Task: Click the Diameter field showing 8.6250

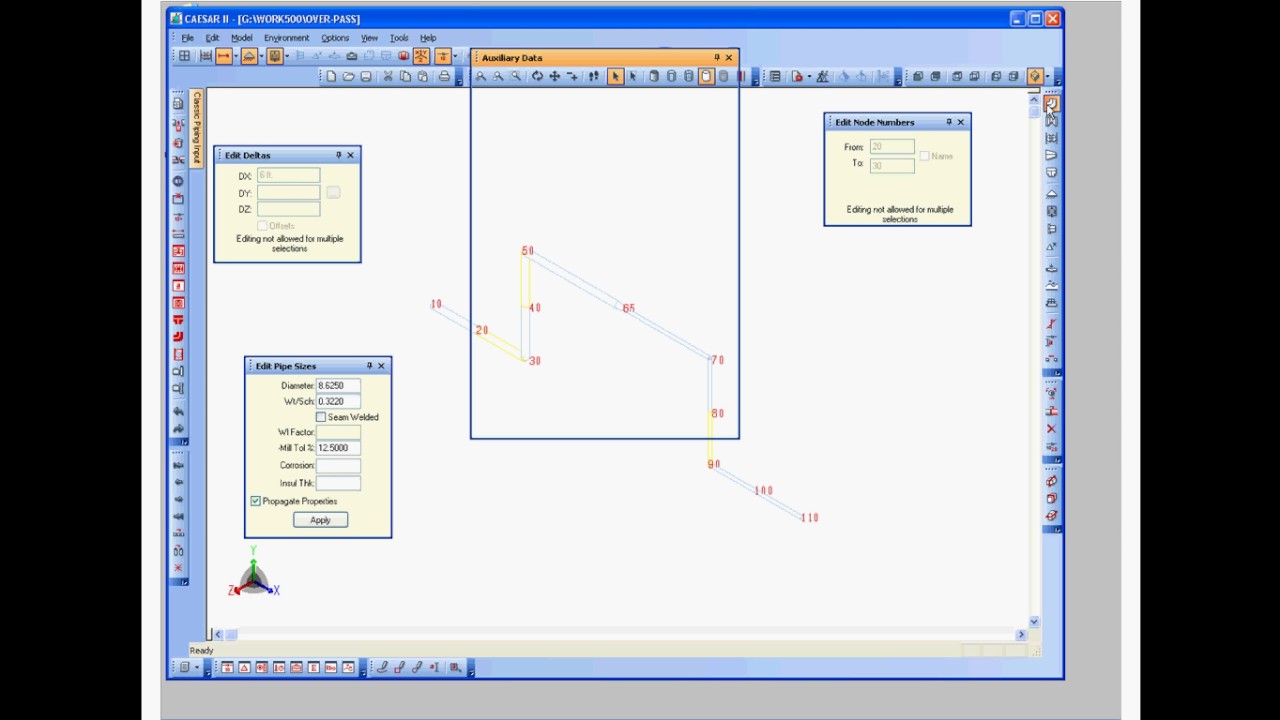Action: point(338,385)
